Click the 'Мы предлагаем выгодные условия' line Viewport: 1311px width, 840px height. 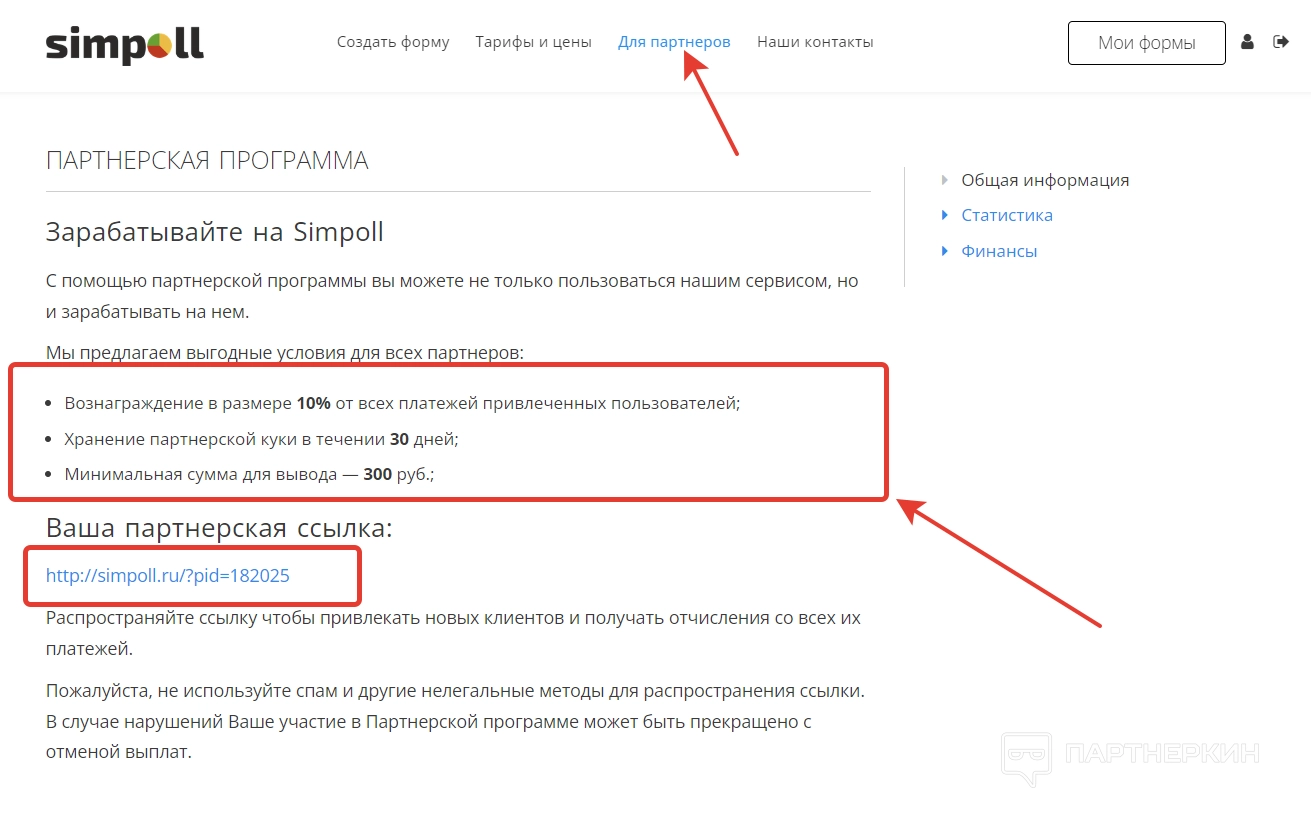(285, 352)
